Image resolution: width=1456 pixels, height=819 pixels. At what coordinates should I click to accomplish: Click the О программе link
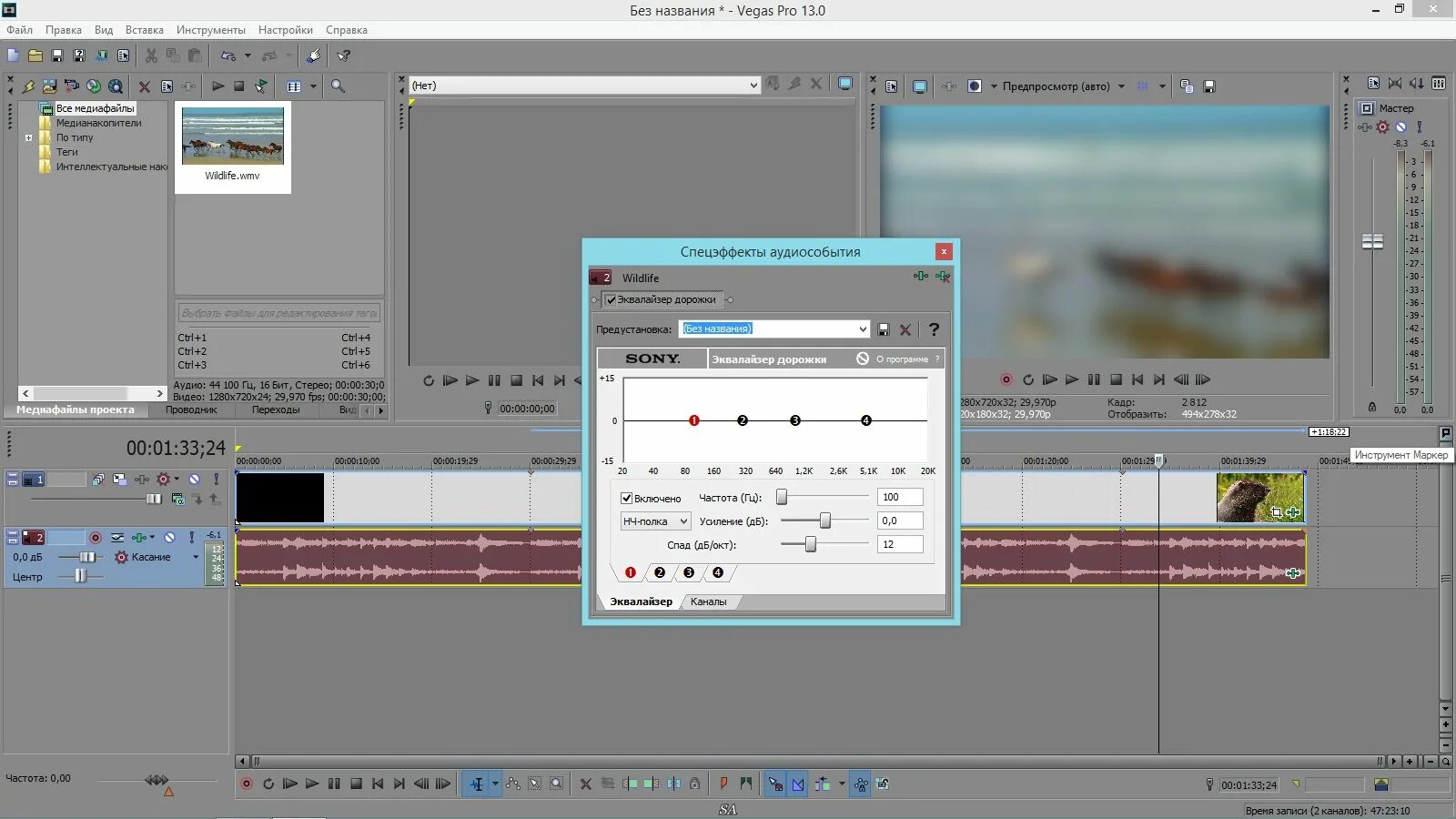902,359
